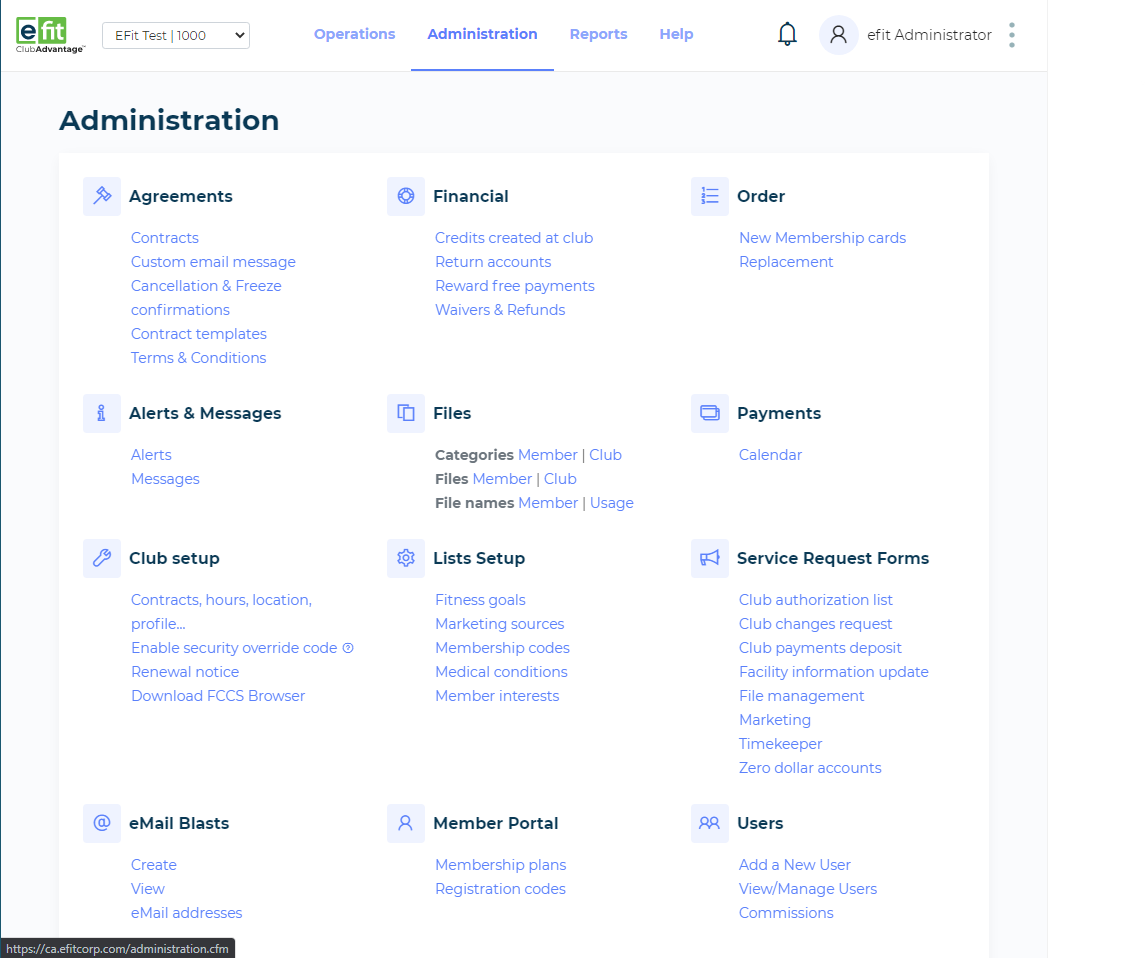Open Club link in Categories row
The image size is (1146, 958).
point(605,455)
